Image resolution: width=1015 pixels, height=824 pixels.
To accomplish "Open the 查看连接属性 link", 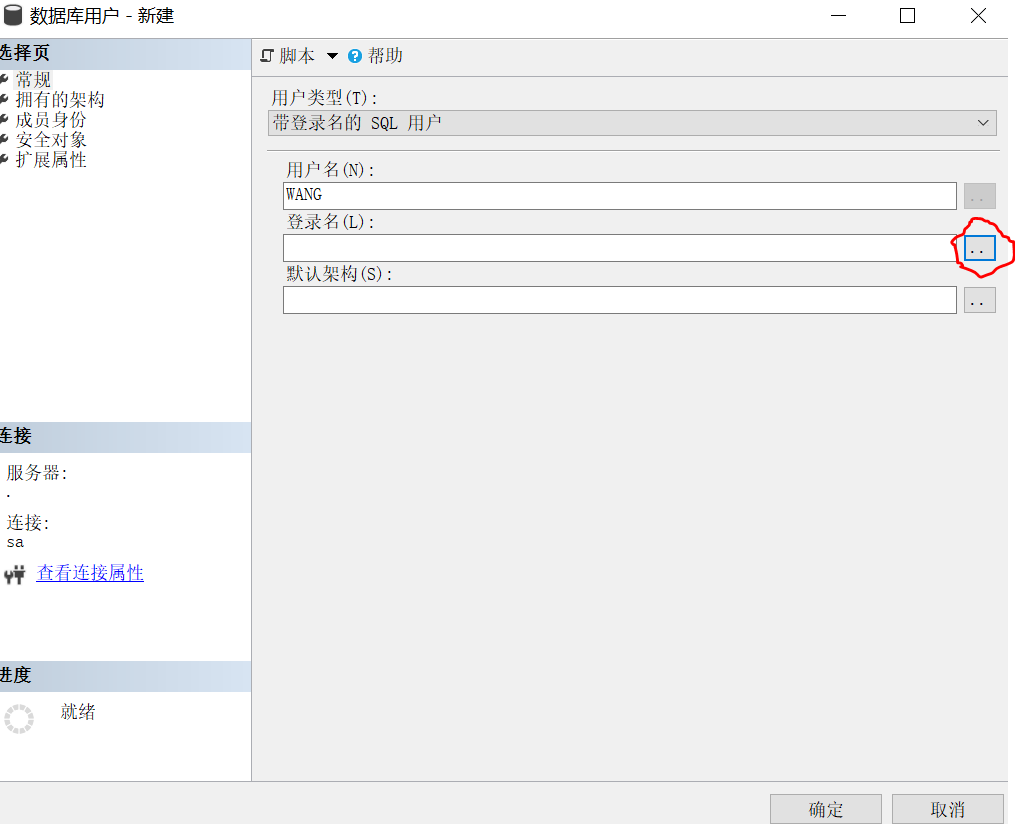I will tap(90, 573).
